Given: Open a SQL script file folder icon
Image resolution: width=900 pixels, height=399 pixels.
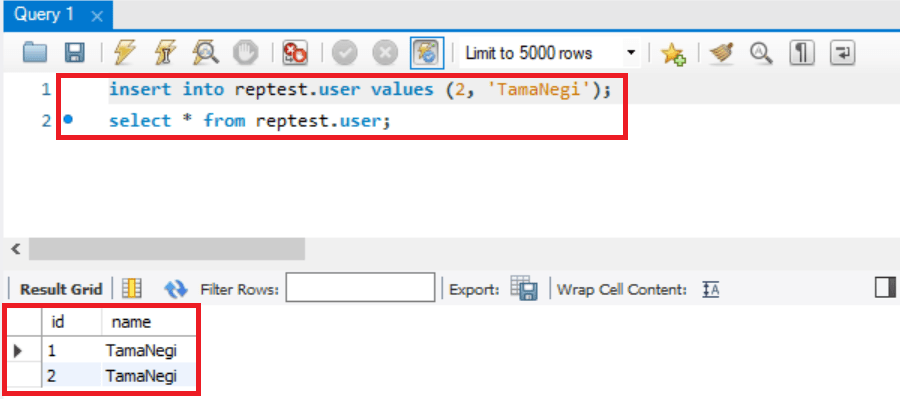Looking at the screenshot, I should (x=35, y=53).
